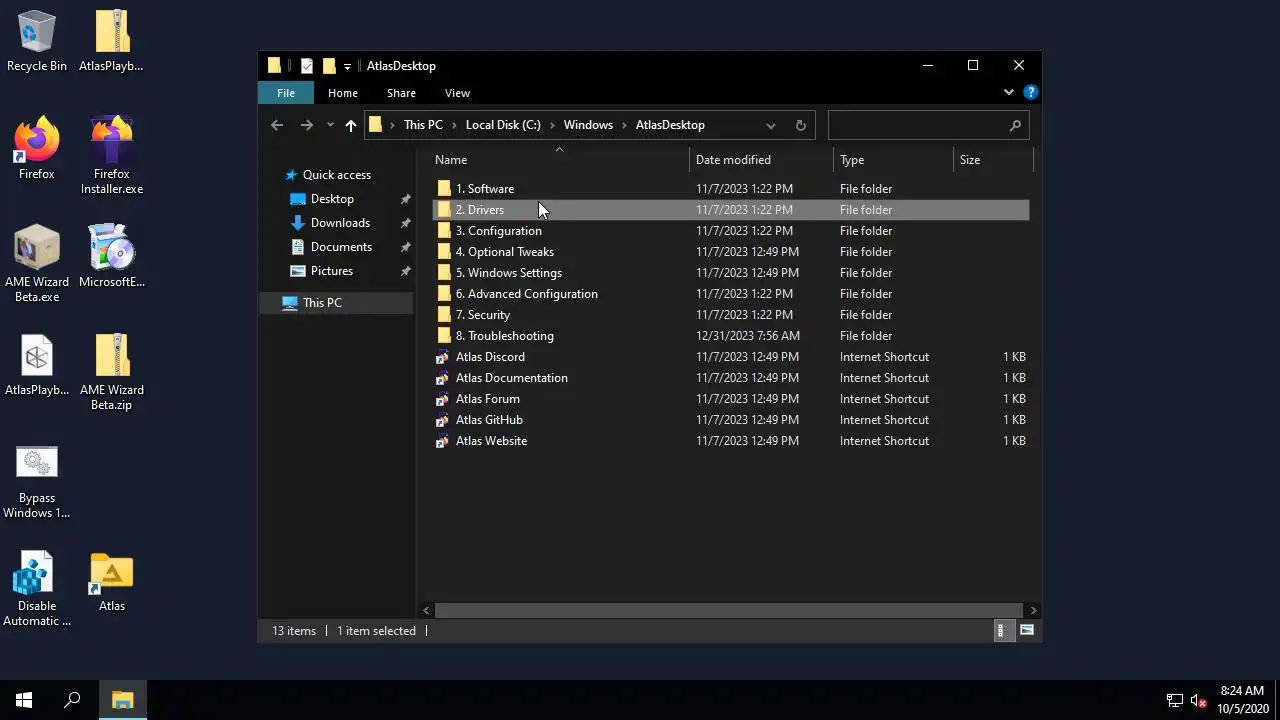The image size is (1280, 720).
Task: Click Local Disk (C:) in the address bar
Action: point(503,125)
